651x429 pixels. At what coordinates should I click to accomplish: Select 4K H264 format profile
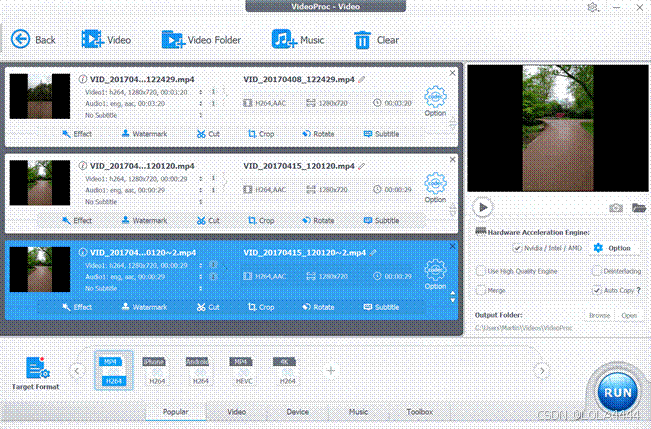pos(287,370)
